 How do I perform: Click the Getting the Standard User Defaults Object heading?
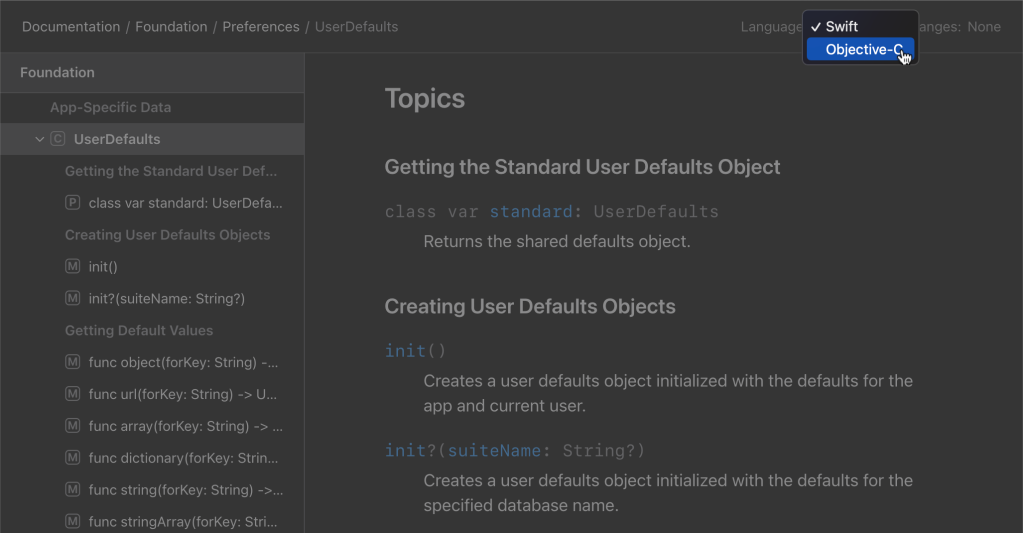[x=582, y=167]
